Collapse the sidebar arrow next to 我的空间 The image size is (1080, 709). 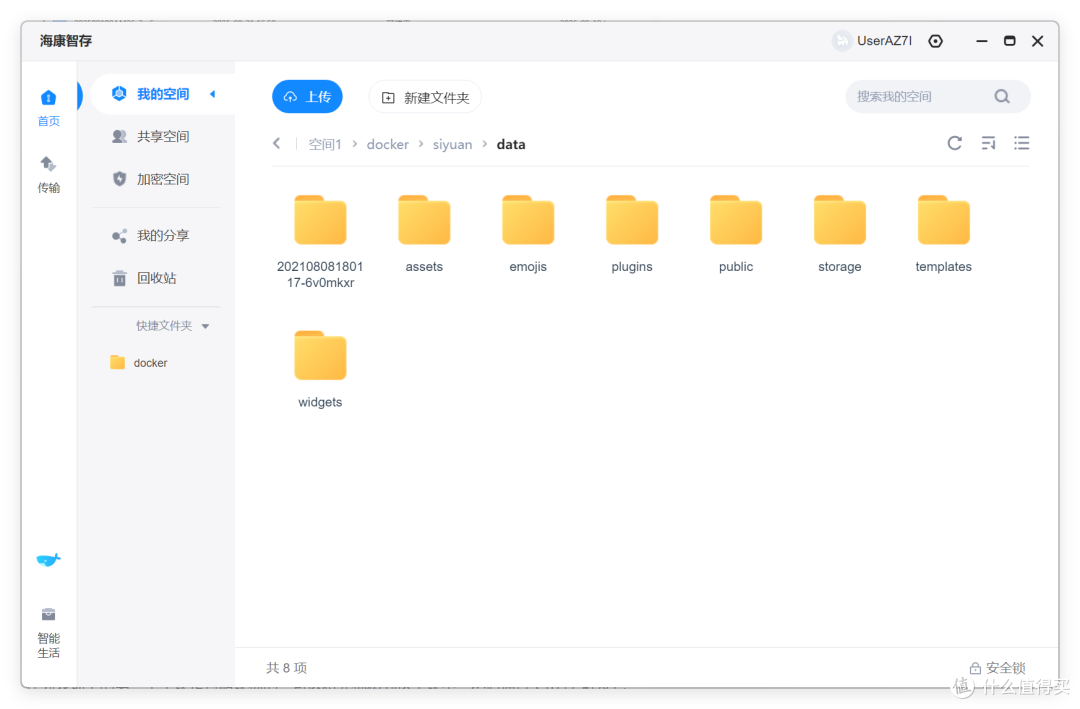click(x=212, y=94)
